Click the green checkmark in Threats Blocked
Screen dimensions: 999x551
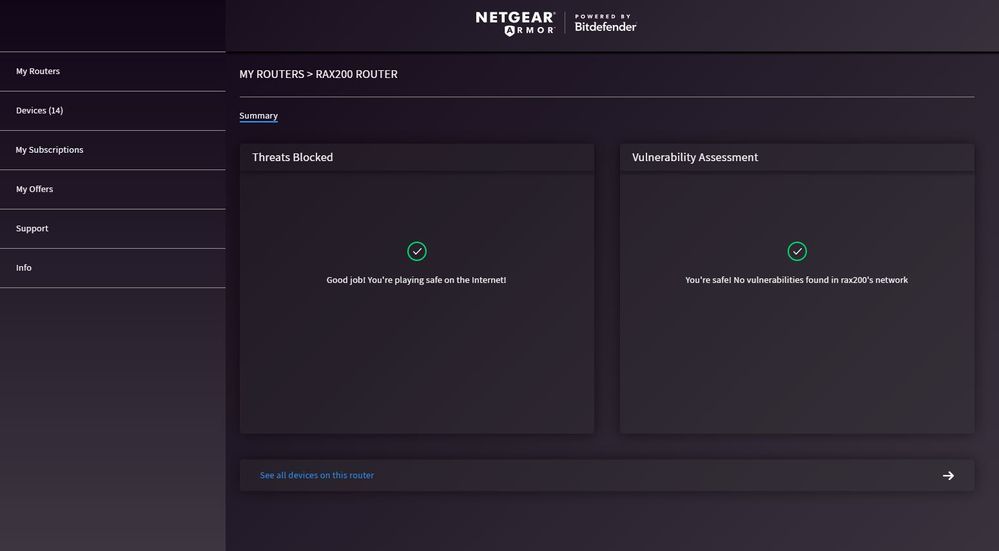(x=417, y=251)
